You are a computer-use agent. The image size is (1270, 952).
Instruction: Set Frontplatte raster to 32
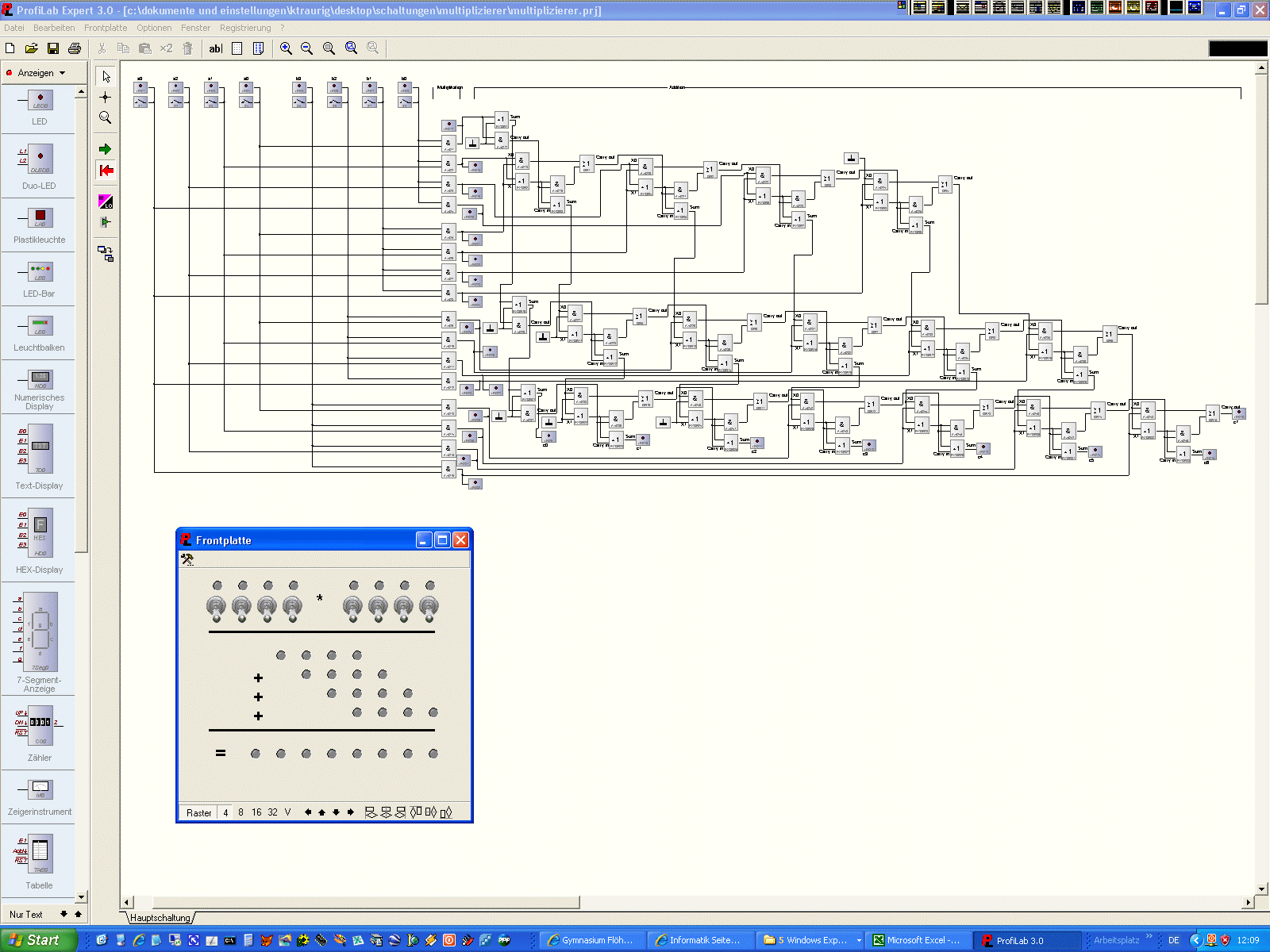click(x=272, y=812)
